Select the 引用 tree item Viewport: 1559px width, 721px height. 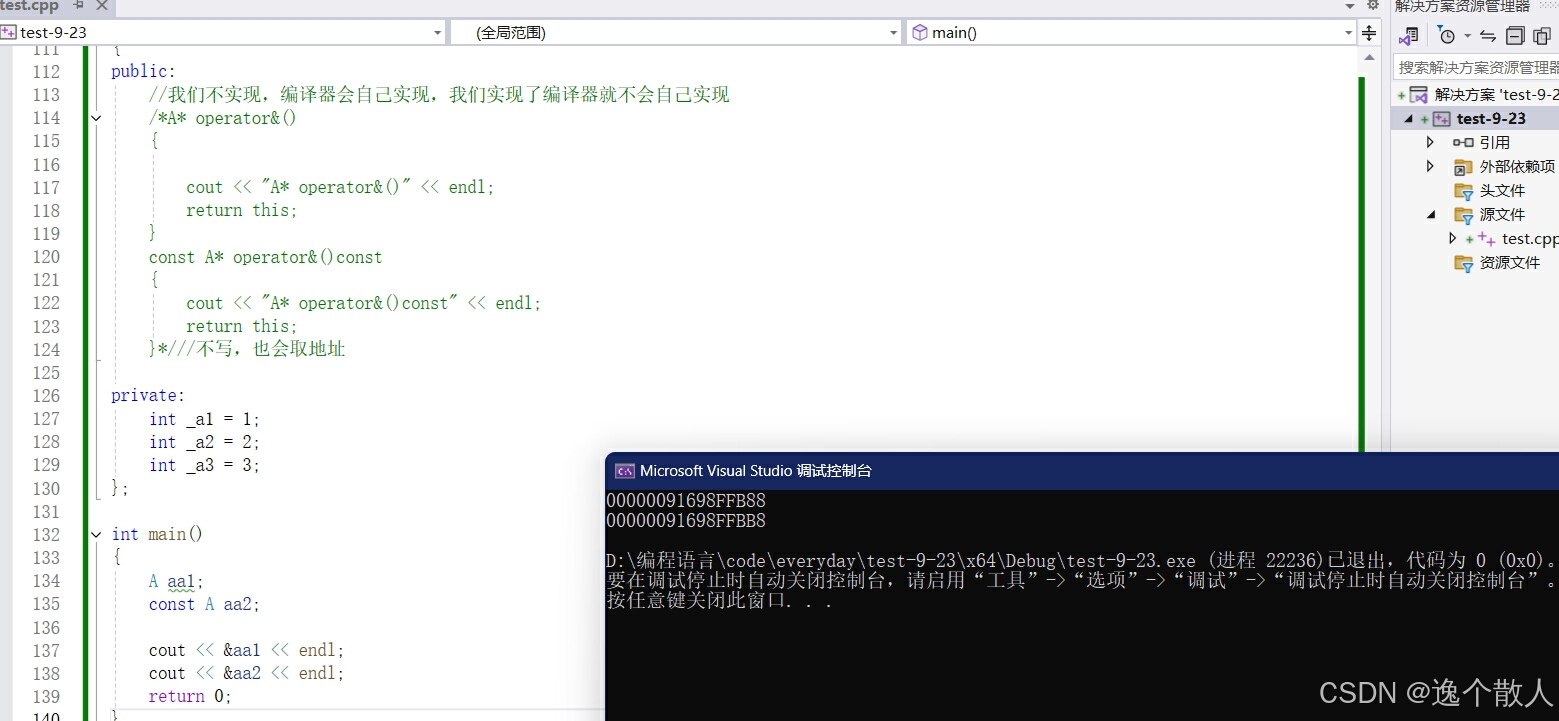point(1494,142)
